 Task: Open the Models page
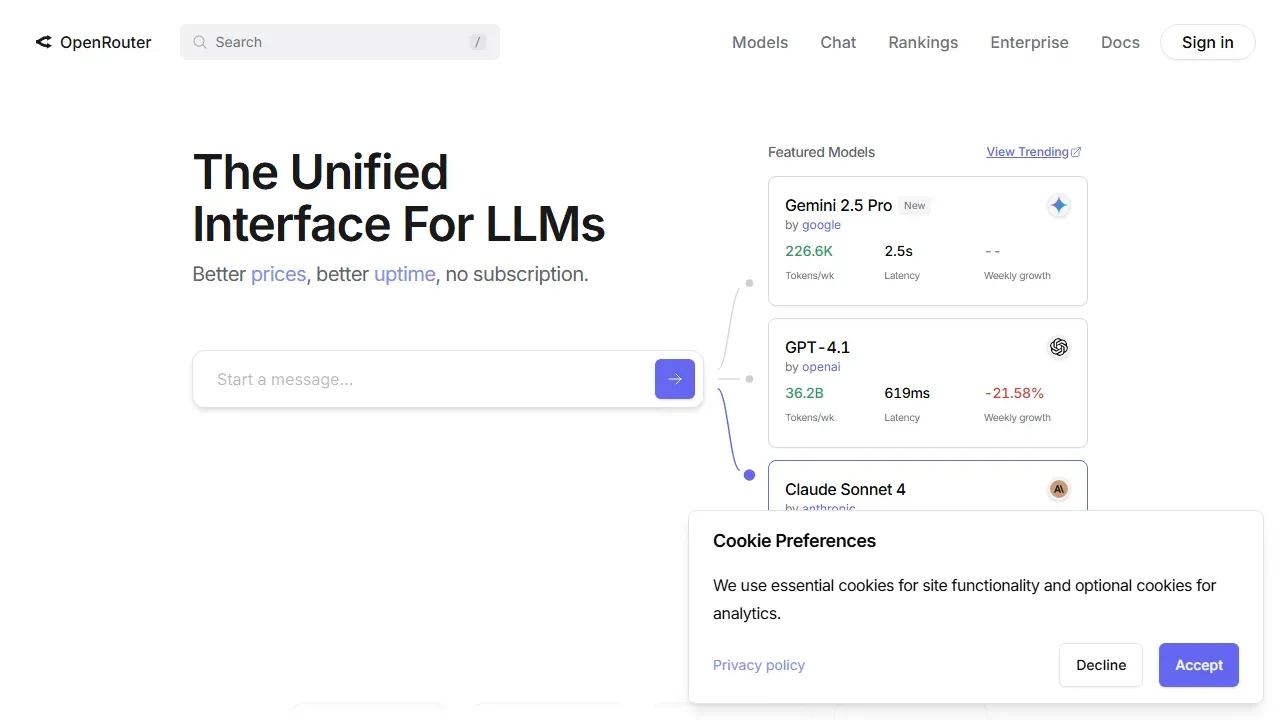[760, 42]
